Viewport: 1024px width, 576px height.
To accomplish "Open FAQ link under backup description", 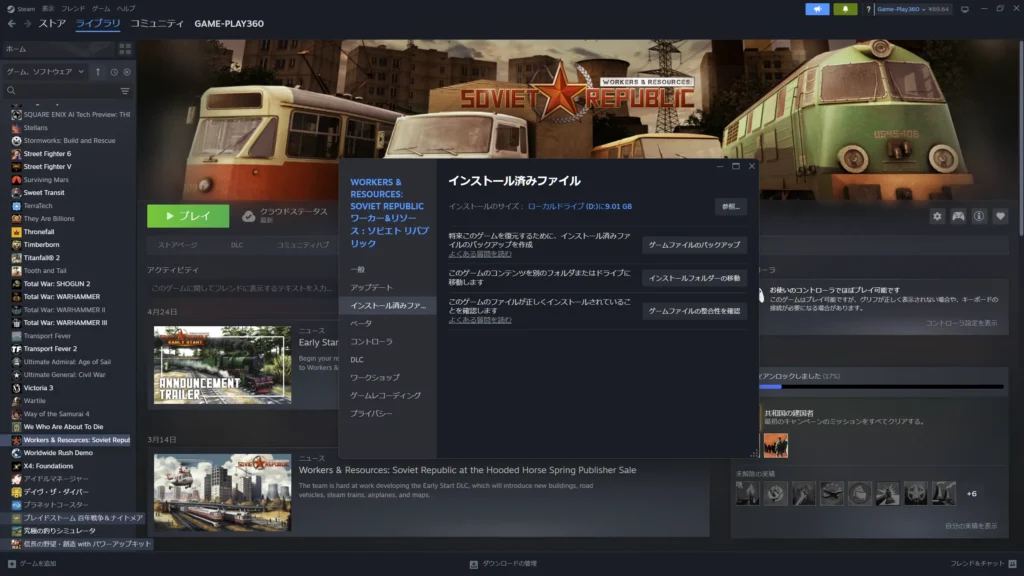I will tap(480, 254).
